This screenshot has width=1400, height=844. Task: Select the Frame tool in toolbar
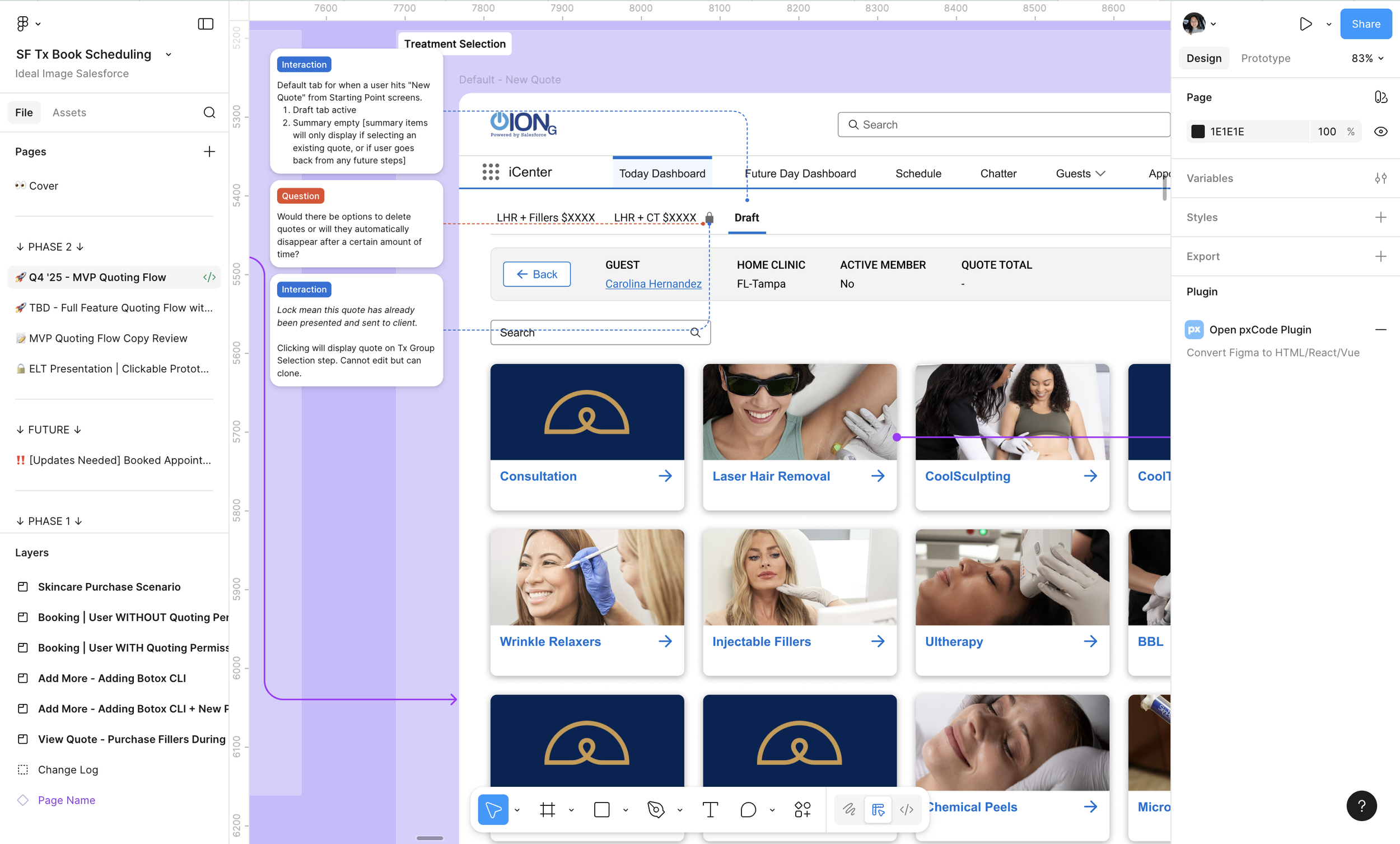[547, 809]
